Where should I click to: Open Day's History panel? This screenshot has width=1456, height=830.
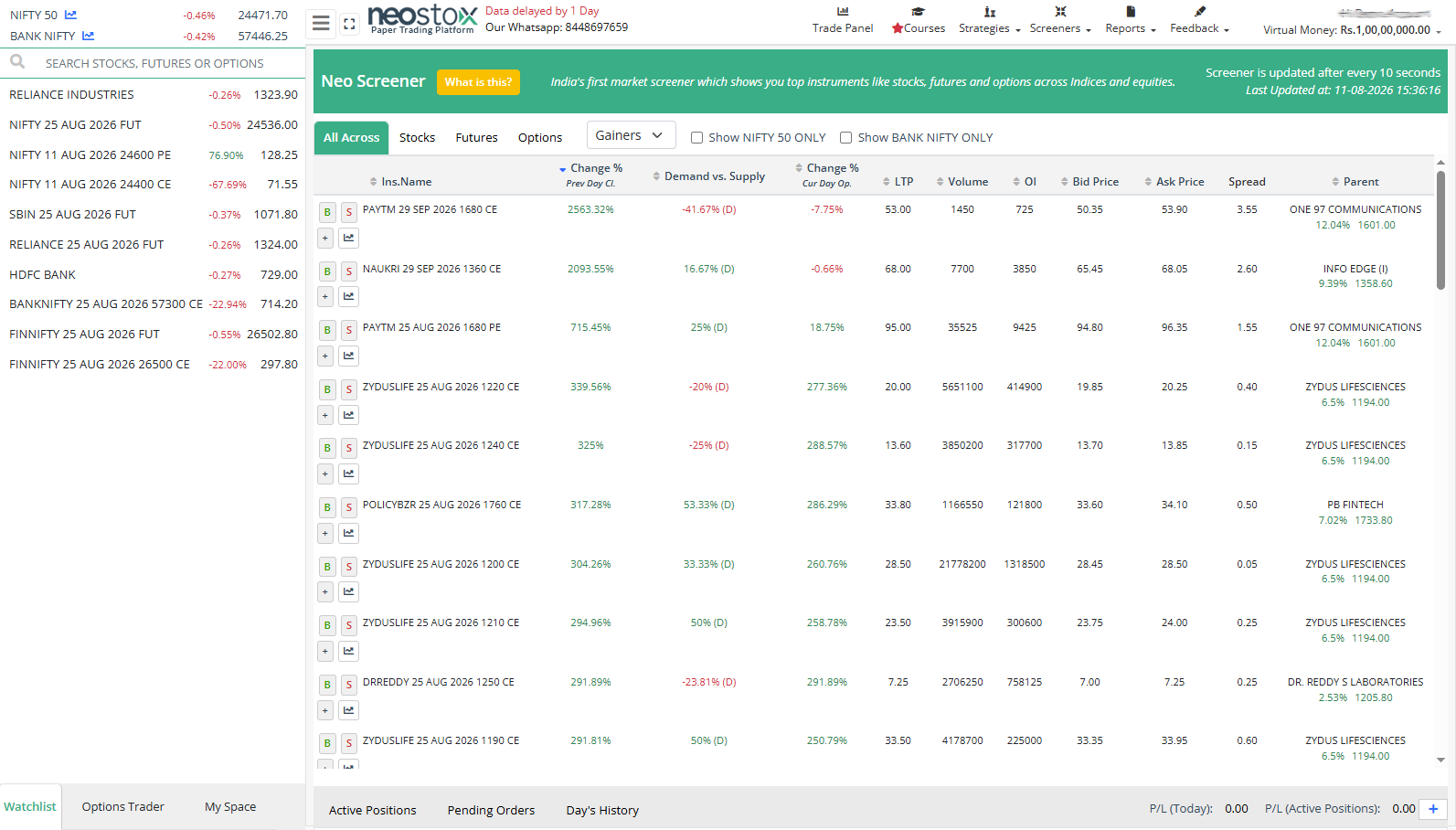click(602, 811)
